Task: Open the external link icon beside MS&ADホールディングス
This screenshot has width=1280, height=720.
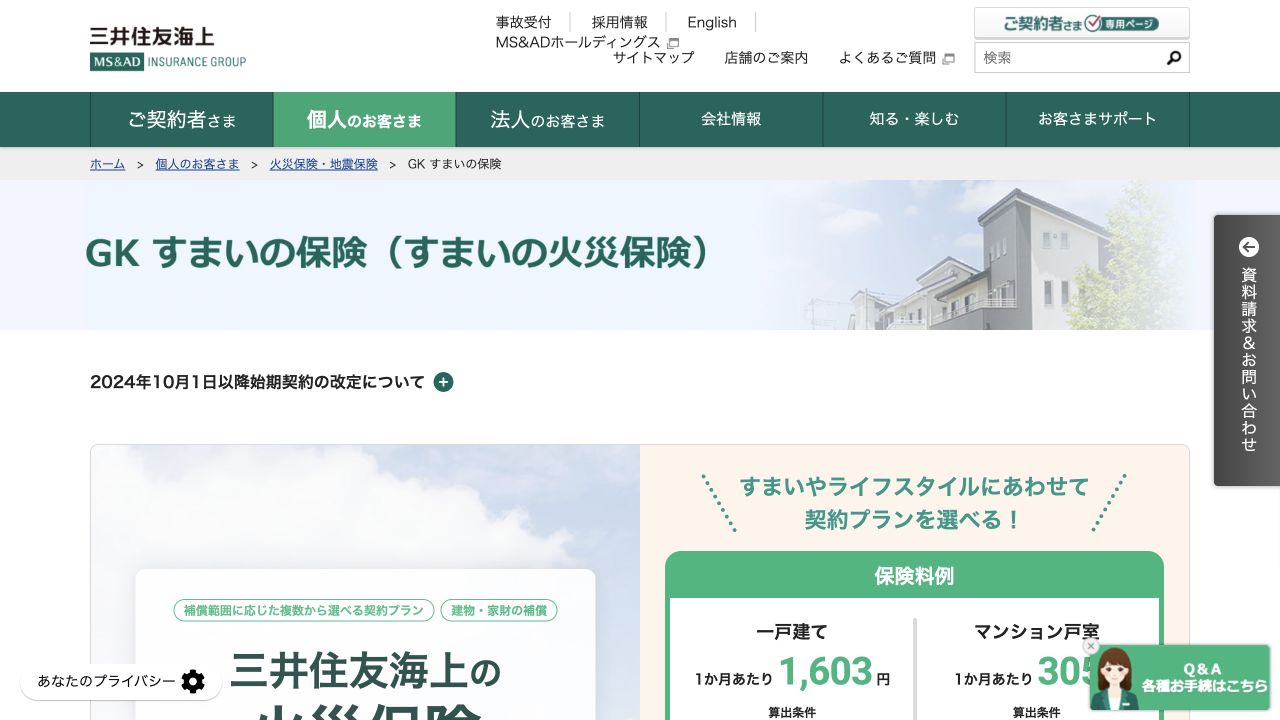Action: point(673,43)
